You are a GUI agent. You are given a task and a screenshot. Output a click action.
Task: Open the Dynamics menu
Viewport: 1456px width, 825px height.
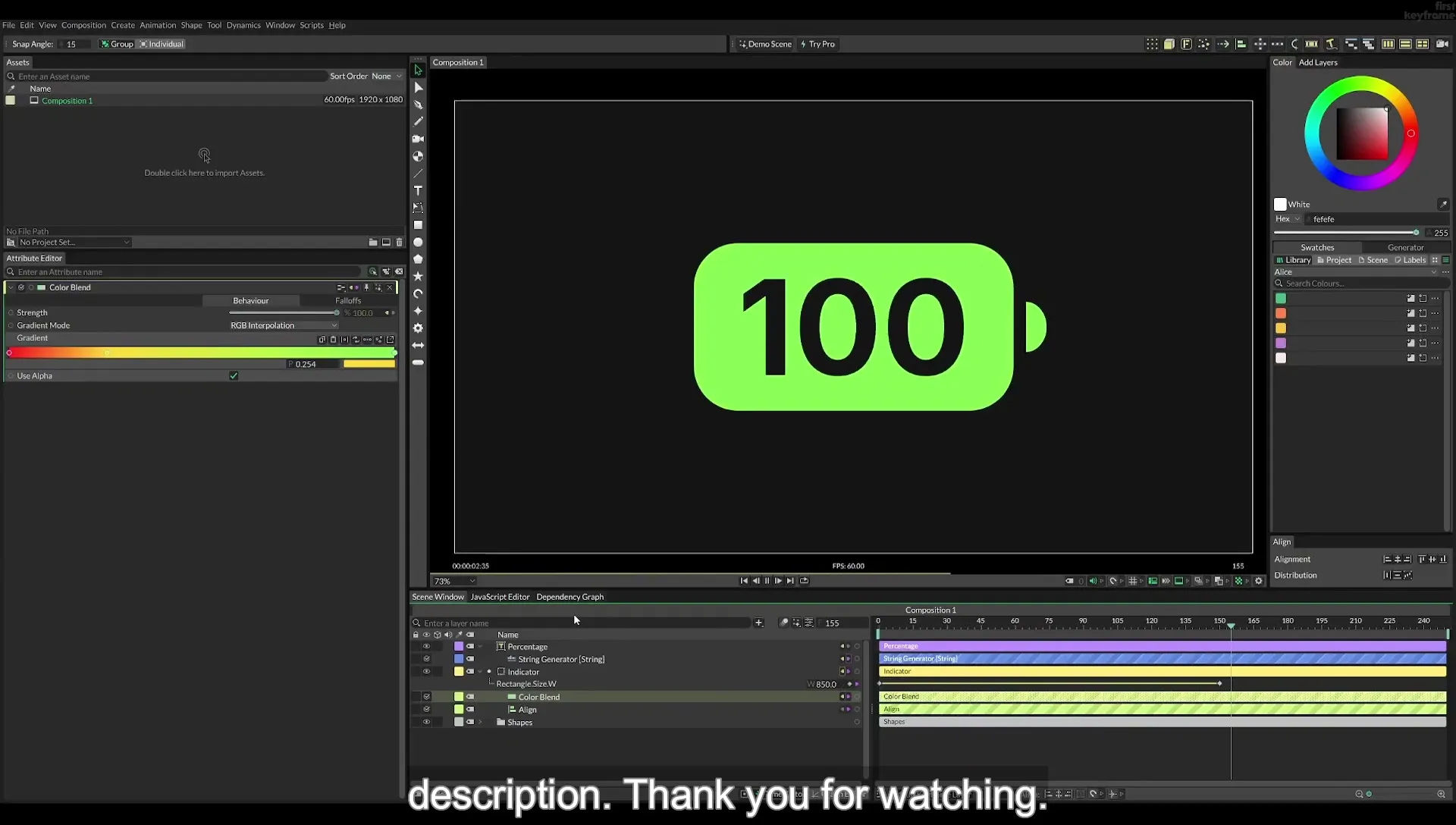click(243, 25)
